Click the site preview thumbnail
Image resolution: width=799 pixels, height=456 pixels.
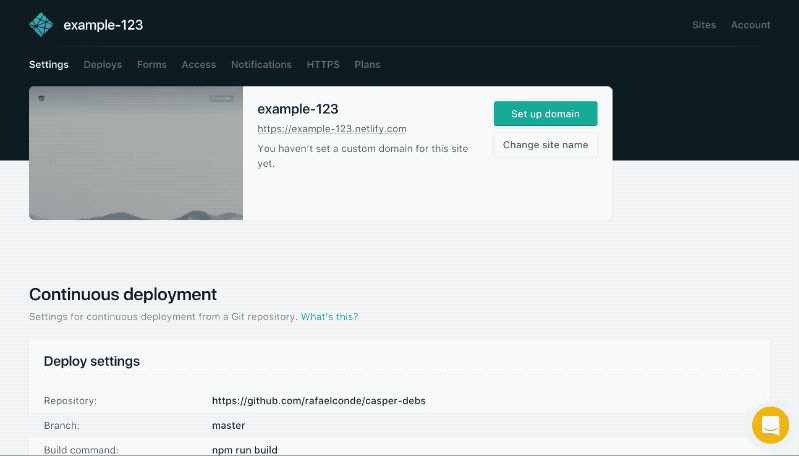tap(136, 153)
